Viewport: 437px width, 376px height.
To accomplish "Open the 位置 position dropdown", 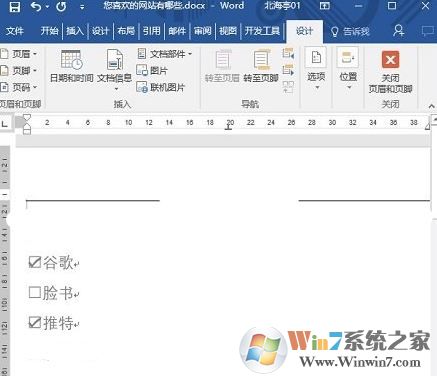I will [348, 69].
